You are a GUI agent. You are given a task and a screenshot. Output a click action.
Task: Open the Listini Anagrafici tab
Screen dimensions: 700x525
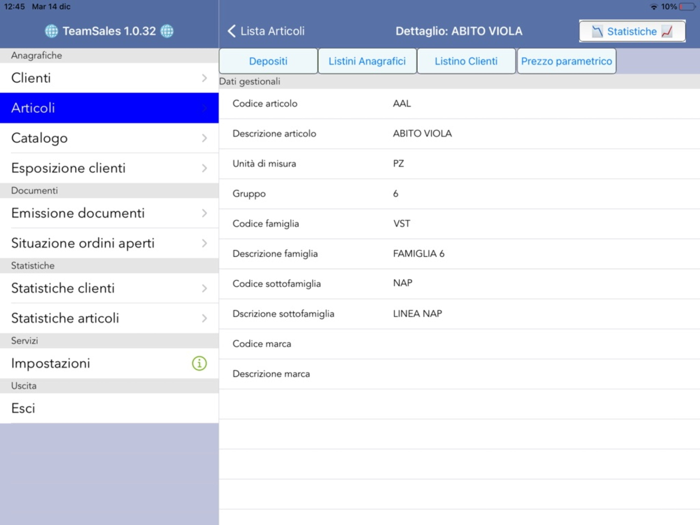click(x=367, y=61)
